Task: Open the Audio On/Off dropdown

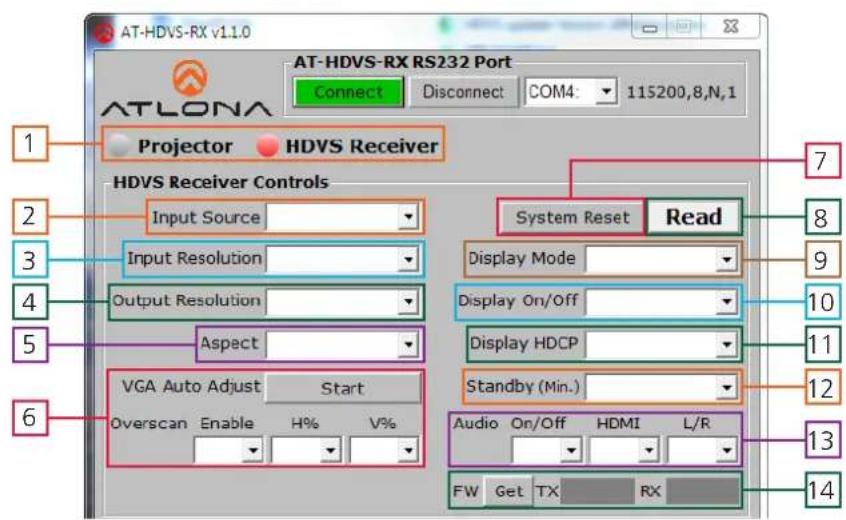Action: 546,450
